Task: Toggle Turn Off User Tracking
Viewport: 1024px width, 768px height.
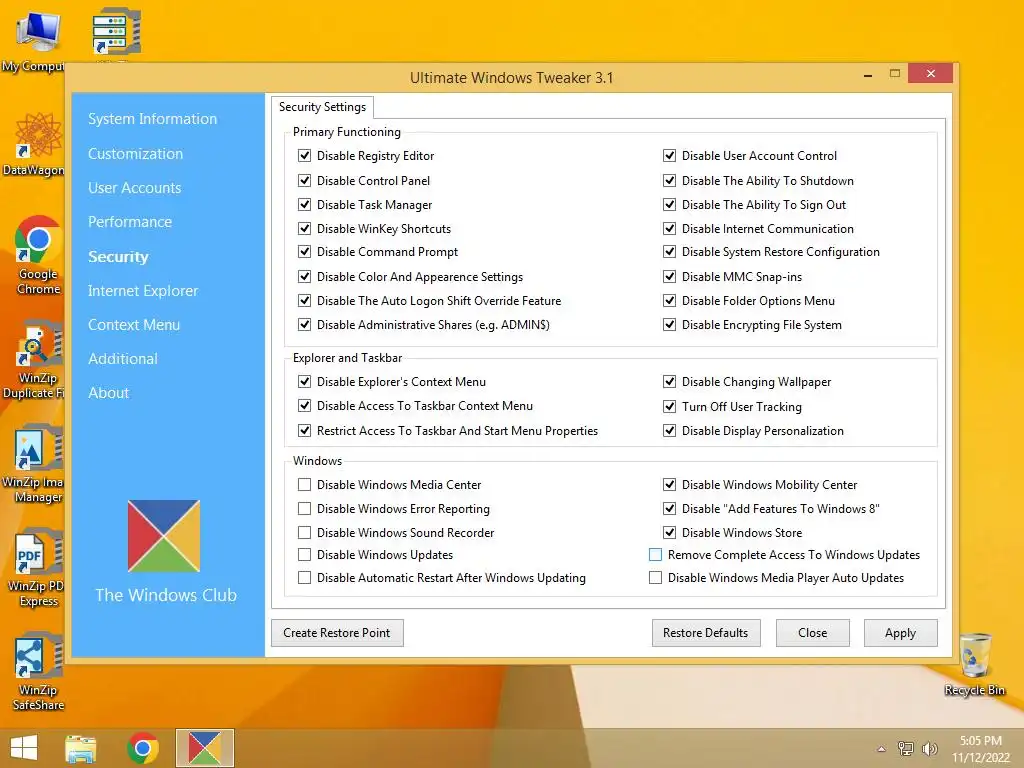Action: (x=669, y=406)
